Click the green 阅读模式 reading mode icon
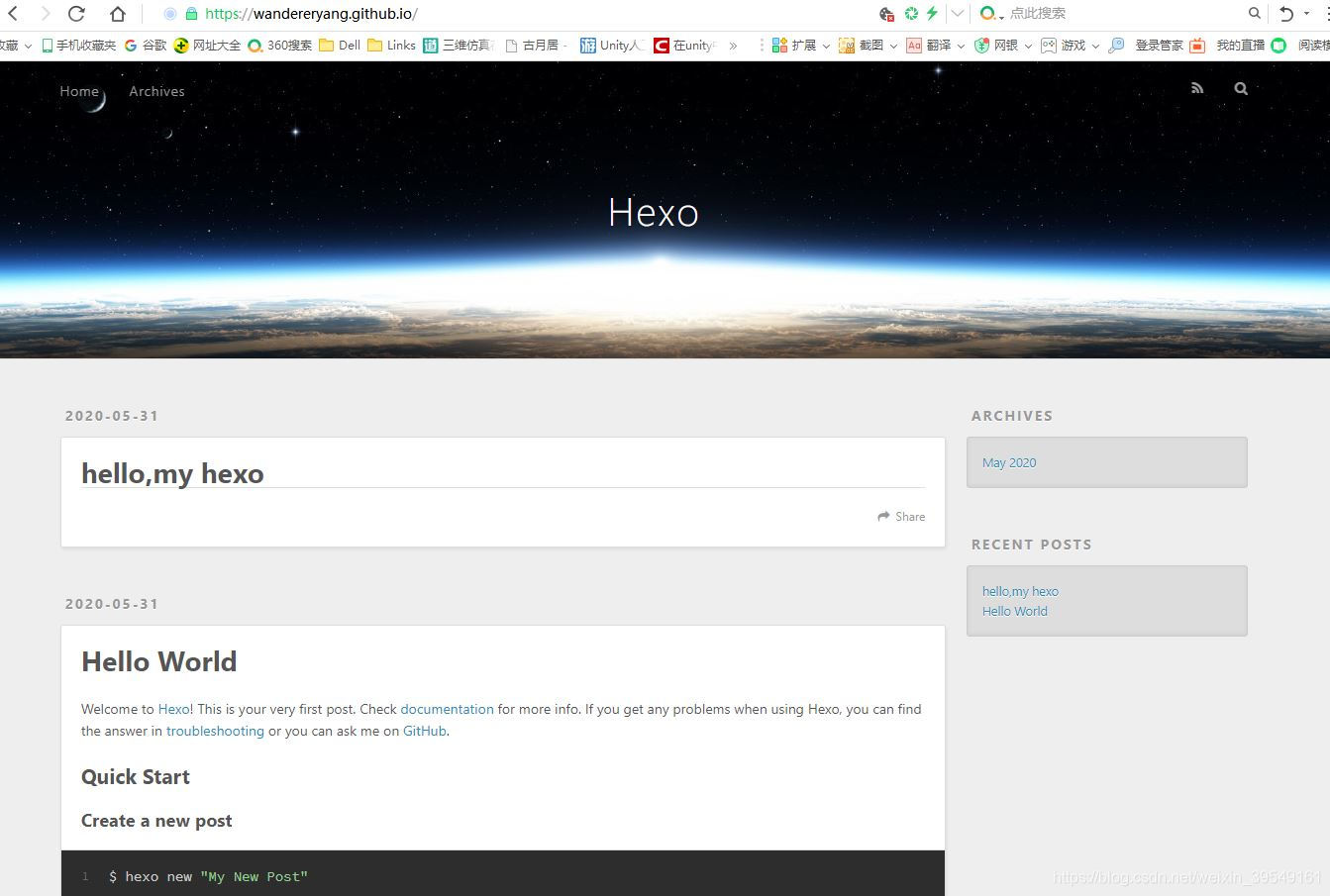The image size is (1330, 896). coord(1279,46)
